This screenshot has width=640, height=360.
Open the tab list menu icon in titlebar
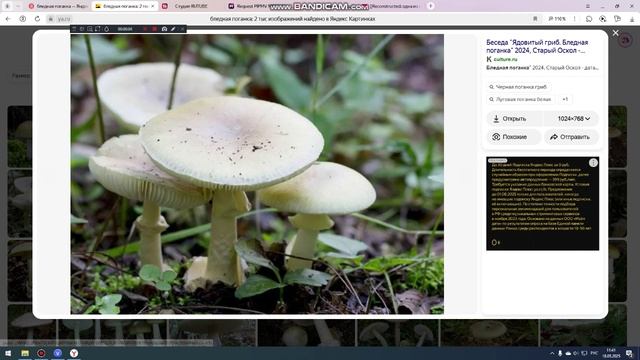point(588,6)
